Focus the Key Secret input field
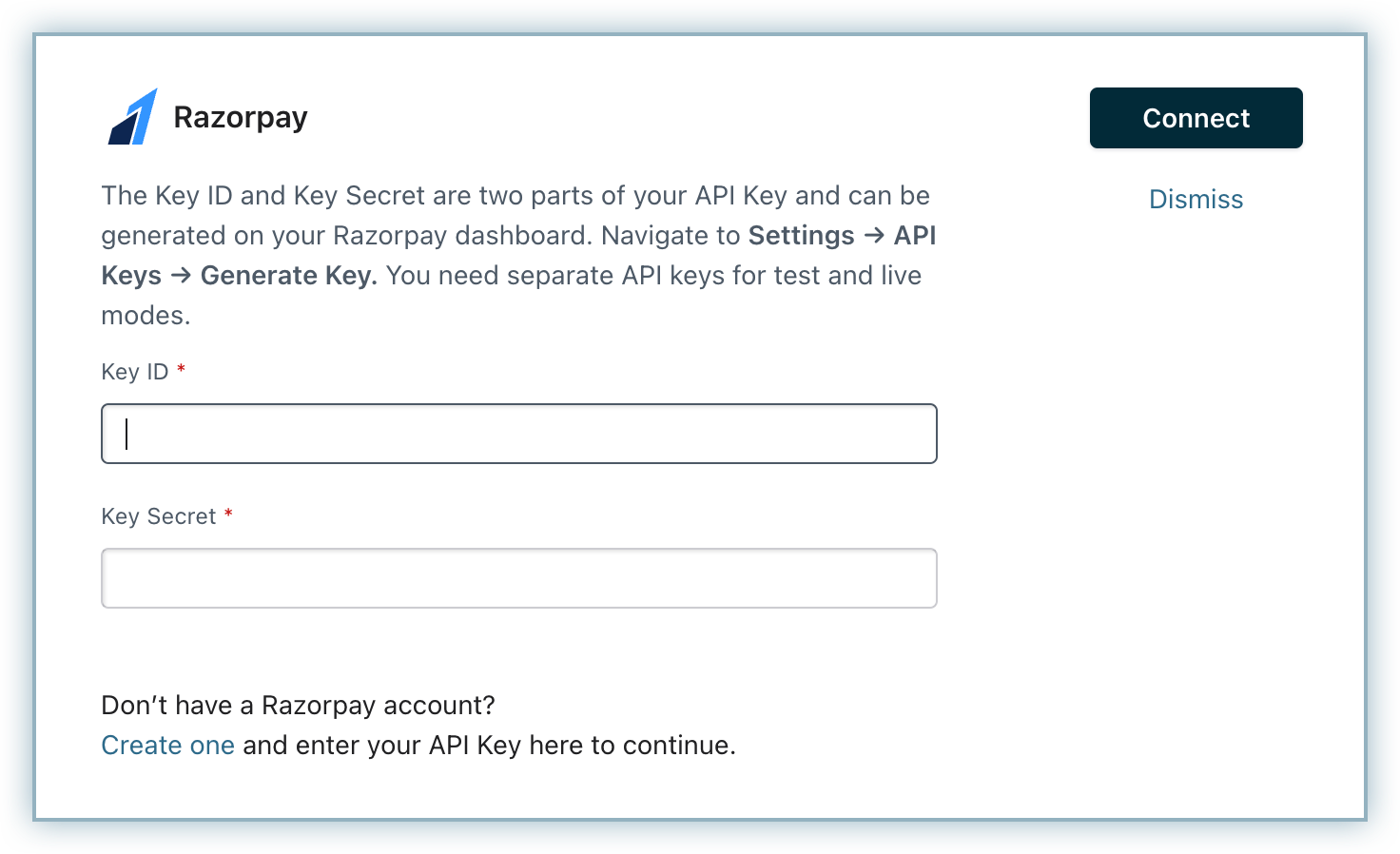1400x854 pixels. coord(519,578)
